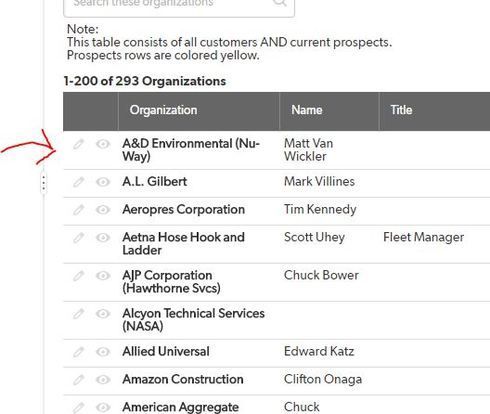Click pencil icon for Amazon Construction
Image resolution: width=490 pixels, height=414 pixels.
click(79, 380)
